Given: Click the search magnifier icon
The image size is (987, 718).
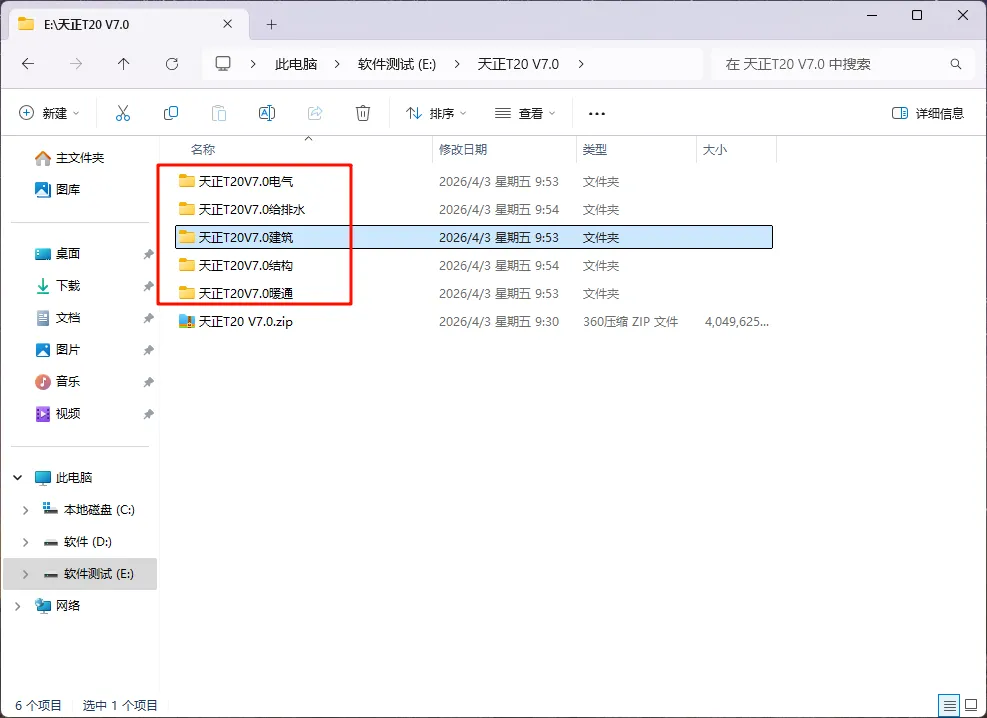Looking at the screenshot, I should (x=956, y=64).
